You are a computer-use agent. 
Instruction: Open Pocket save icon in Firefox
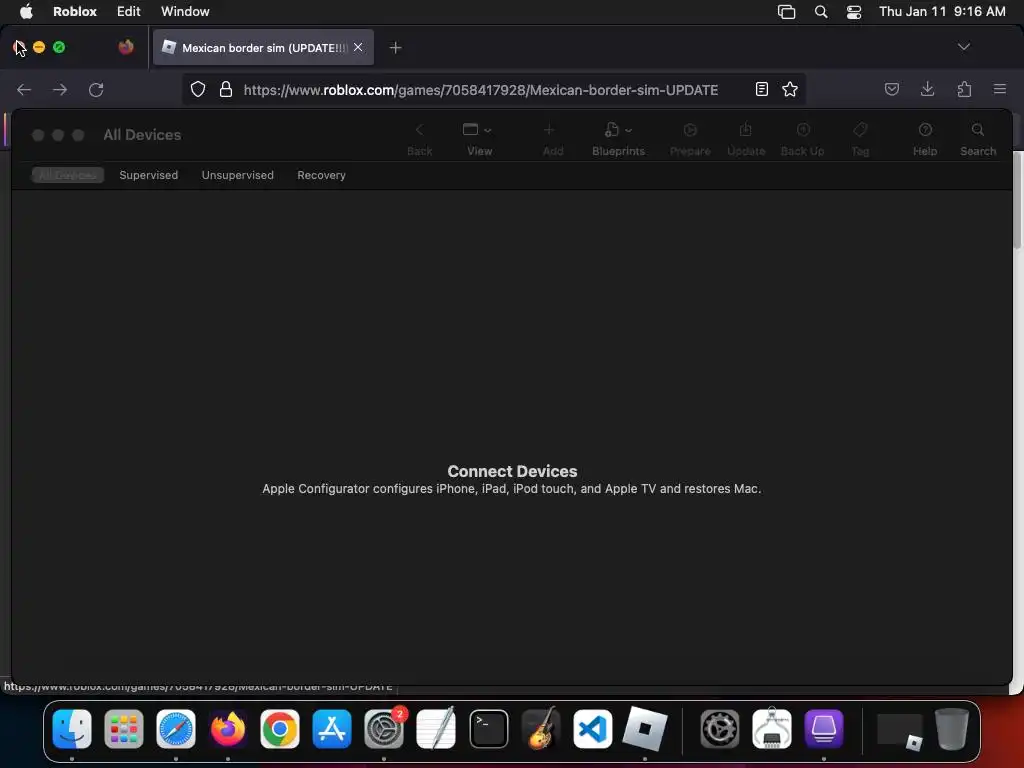(x=891, y=89)
